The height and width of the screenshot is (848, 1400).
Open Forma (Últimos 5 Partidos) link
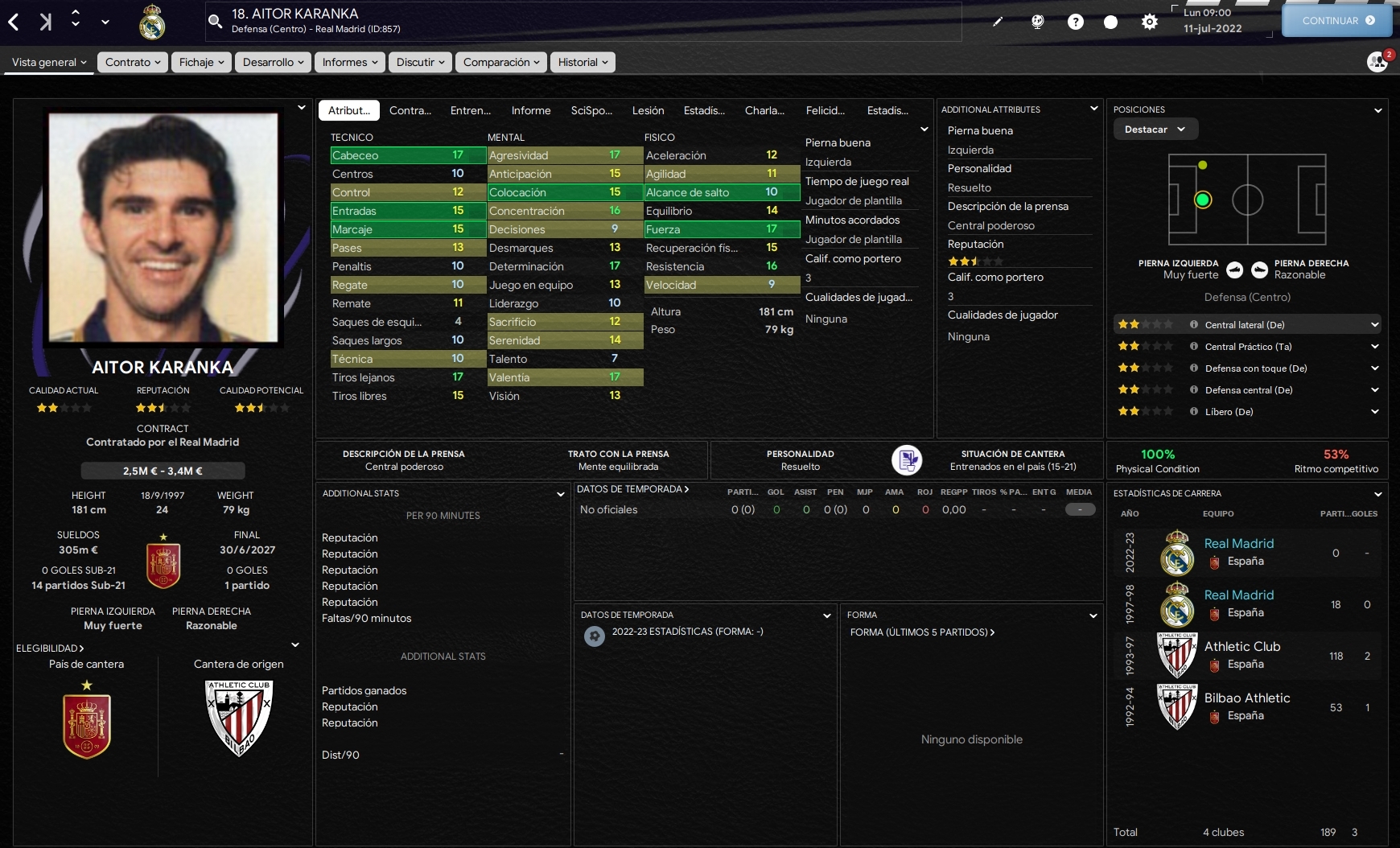point(922,632)
